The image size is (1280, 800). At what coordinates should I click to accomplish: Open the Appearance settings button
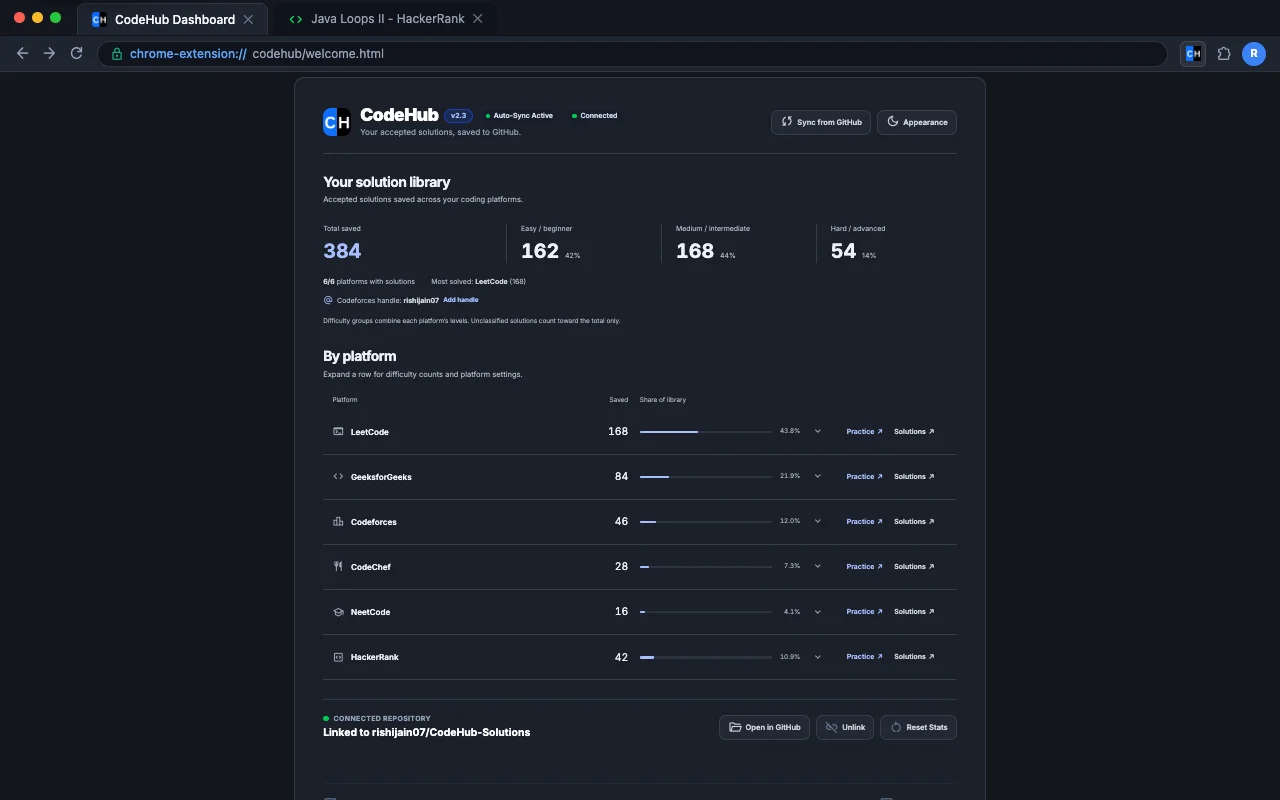point(917,122)
